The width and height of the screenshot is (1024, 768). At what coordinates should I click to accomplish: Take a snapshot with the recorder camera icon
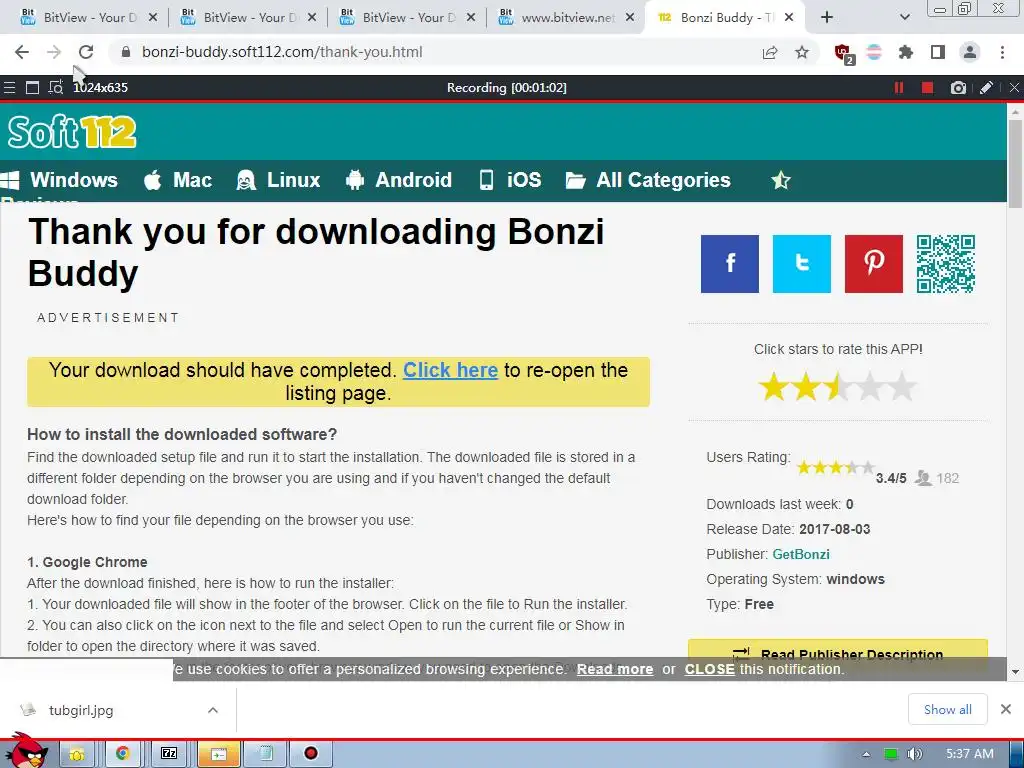point(957,88)
